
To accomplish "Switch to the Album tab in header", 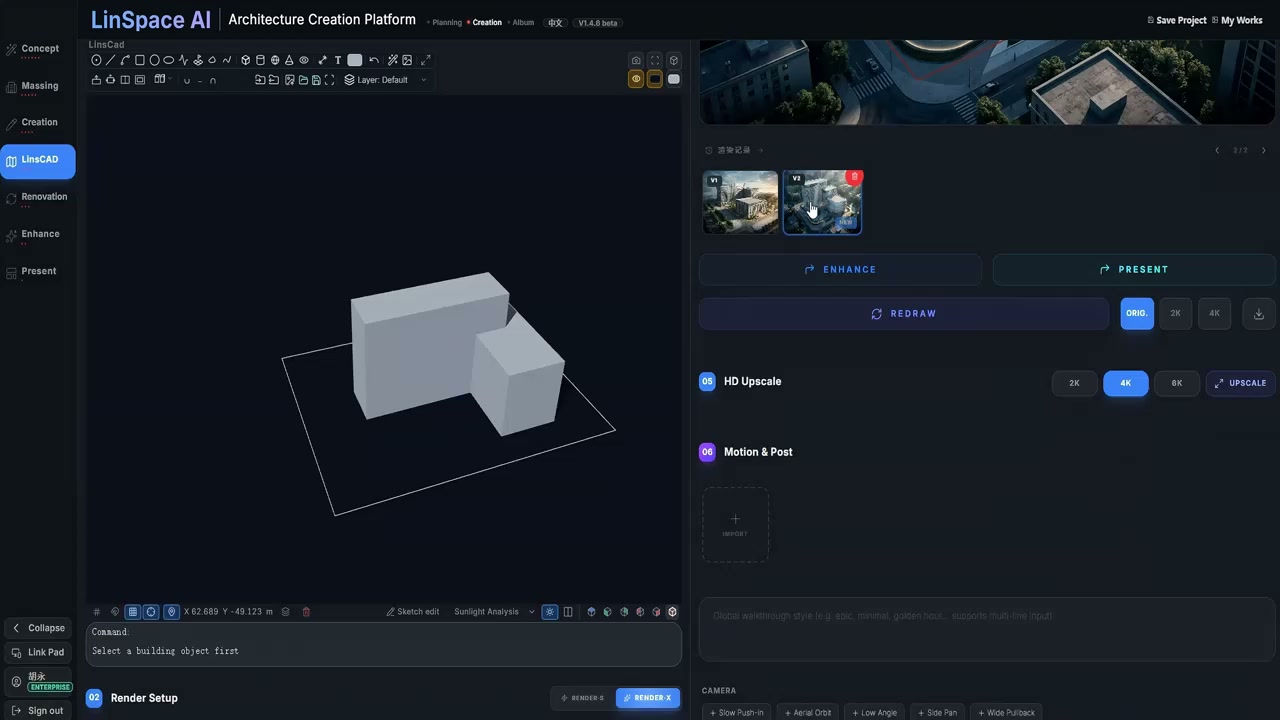I will pos(523,22).
